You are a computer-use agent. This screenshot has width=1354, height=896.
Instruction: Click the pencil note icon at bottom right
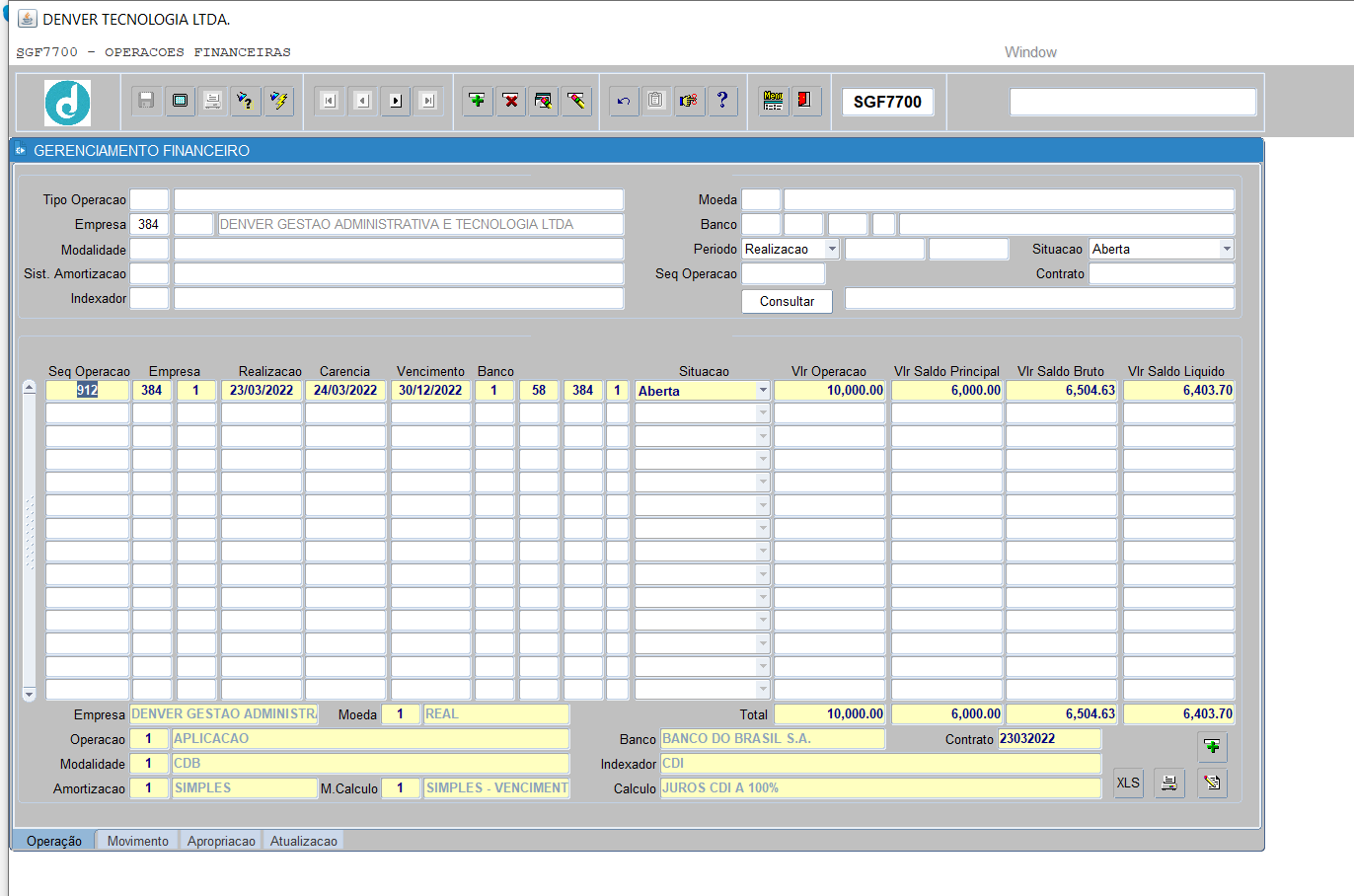click(x=1212, y=784)
